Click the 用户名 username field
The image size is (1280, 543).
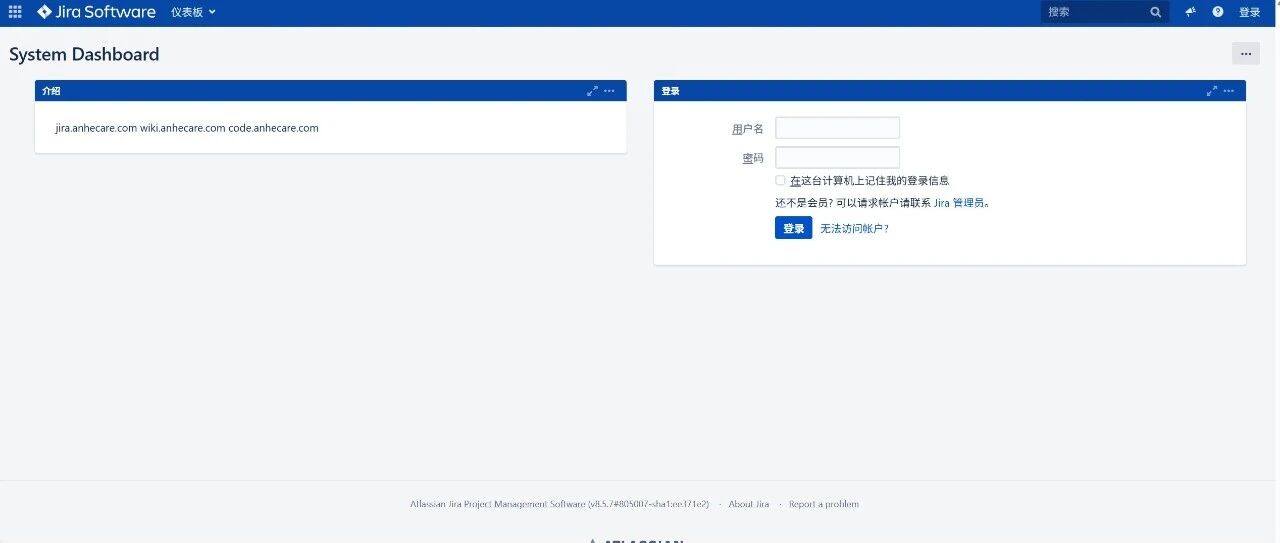[838, 128]
